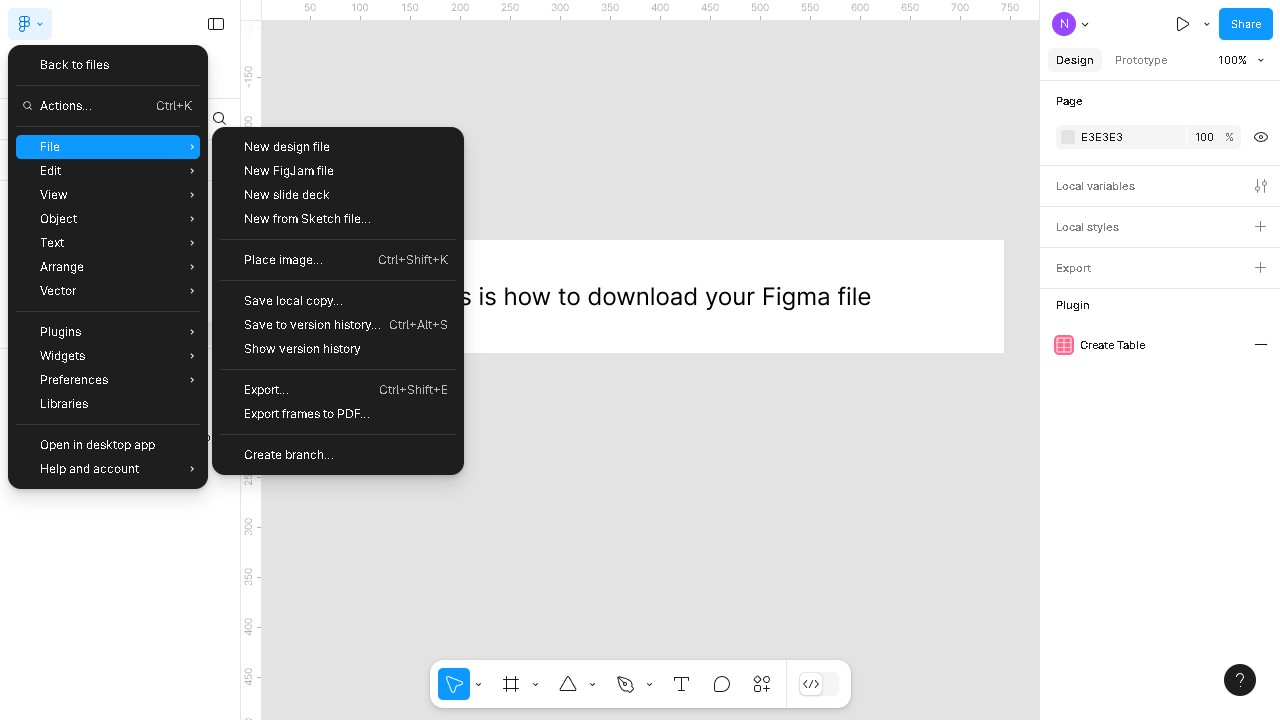Viewport: 1280px width, 720px height.
Task: Expand the Present options chevron
Action: [1207, 24]
